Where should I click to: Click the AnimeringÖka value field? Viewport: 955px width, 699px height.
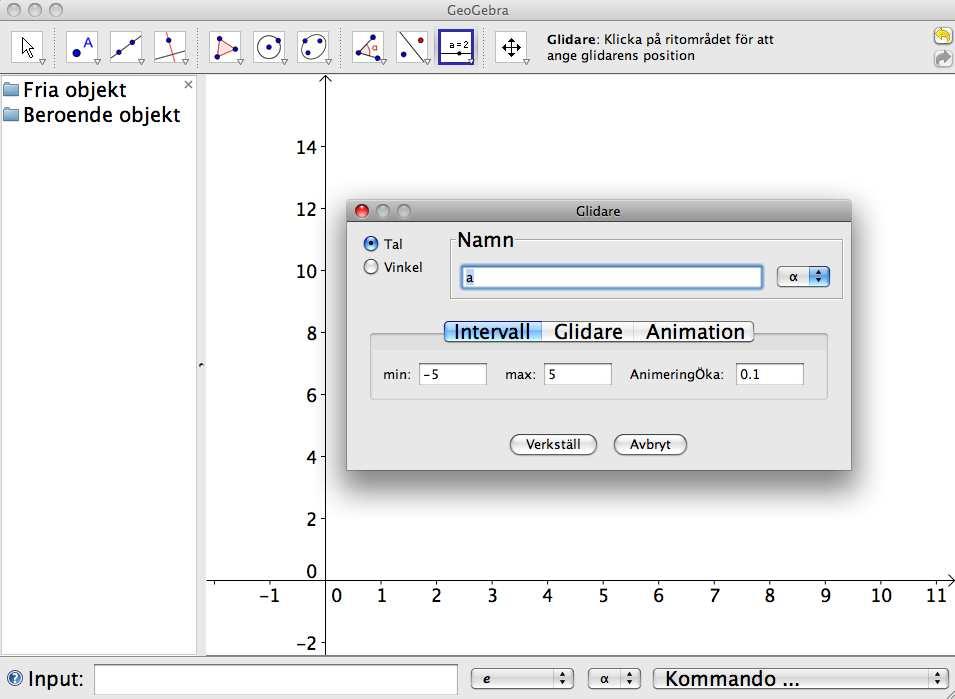tap(770, 374)
